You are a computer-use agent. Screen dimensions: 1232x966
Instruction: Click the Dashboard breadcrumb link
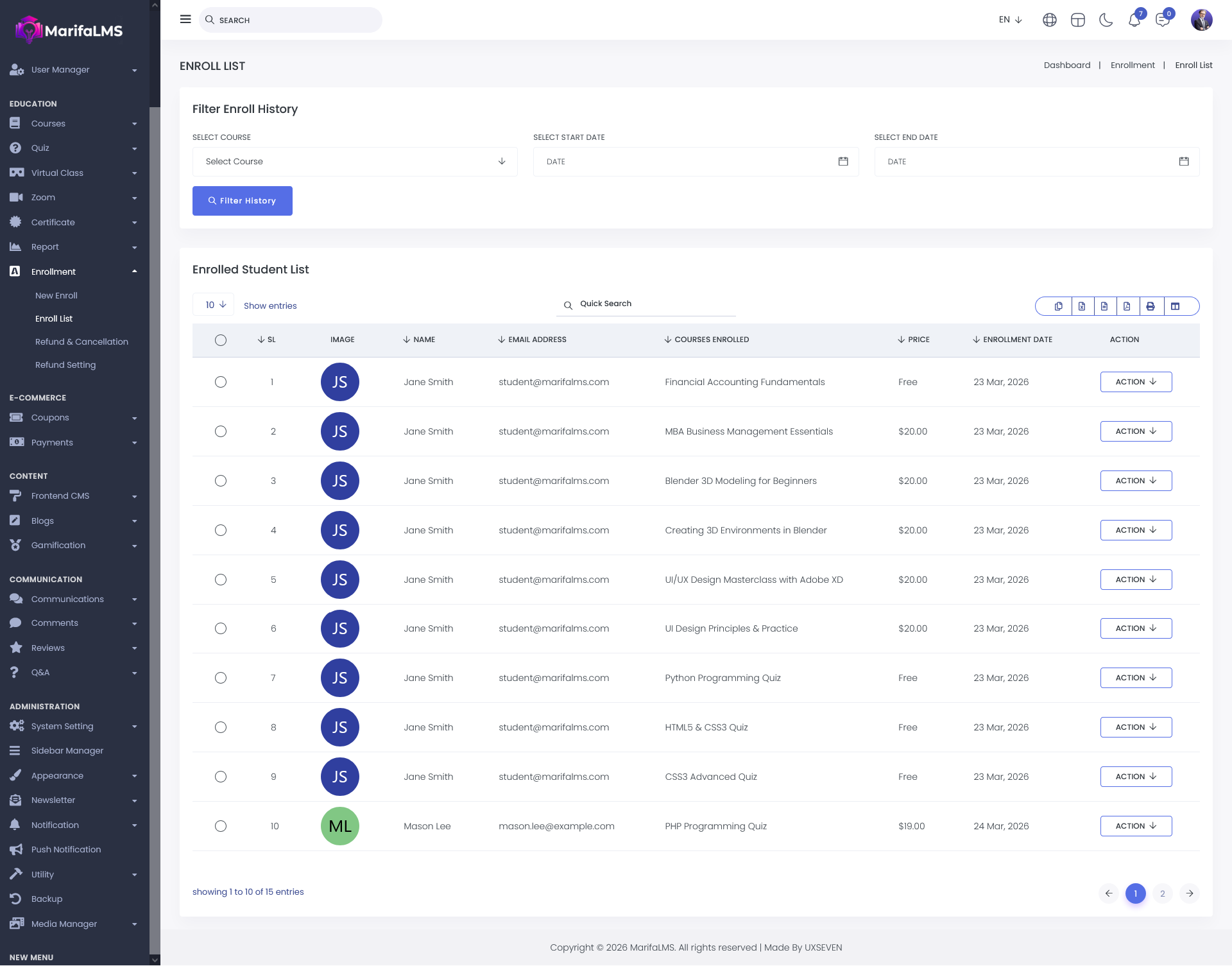pyautogui.click(x=1066, y=65)
